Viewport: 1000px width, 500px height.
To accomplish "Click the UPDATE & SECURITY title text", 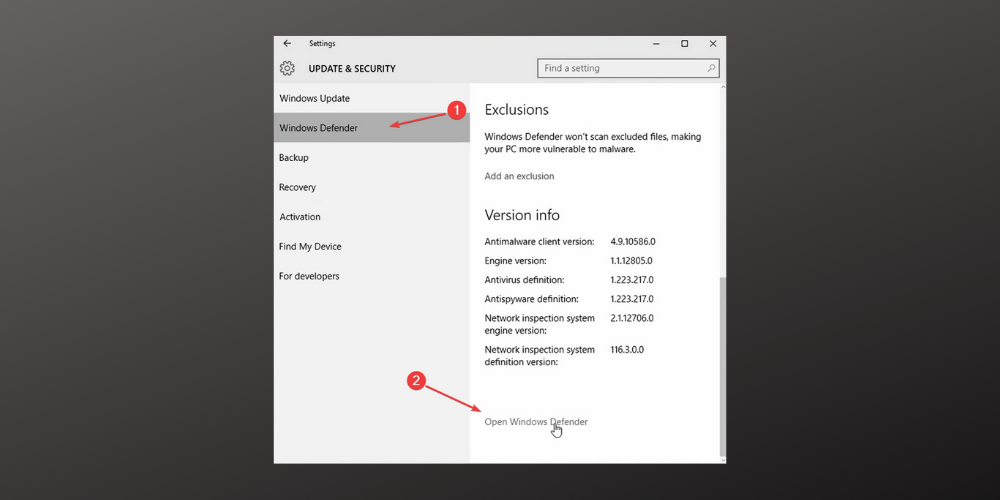I will tap(352, 68).
